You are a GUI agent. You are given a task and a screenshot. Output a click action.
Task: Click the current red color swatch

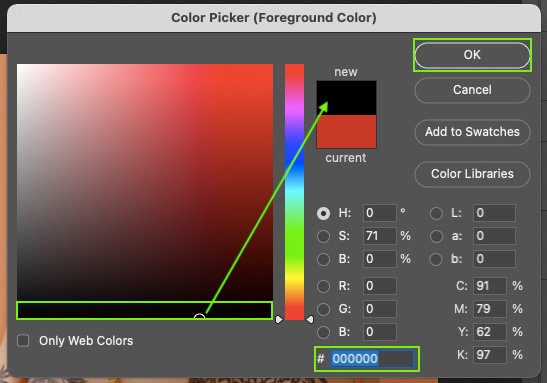point(346,132)
